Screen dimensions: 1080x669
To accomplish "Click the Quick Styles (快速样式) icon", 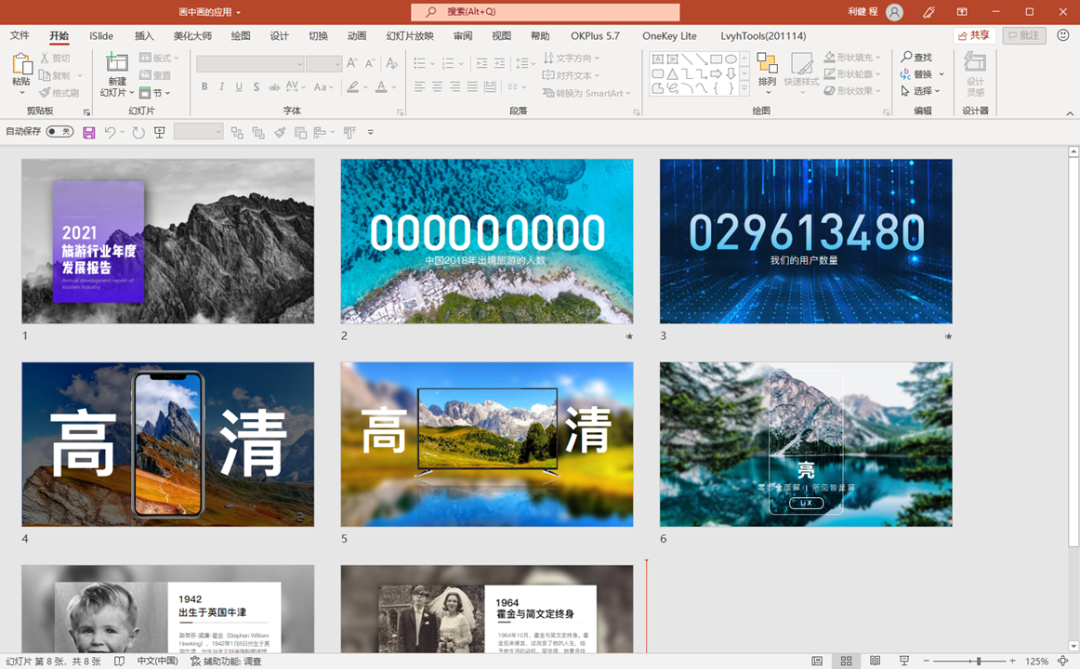I will click(x=802, y=63).
